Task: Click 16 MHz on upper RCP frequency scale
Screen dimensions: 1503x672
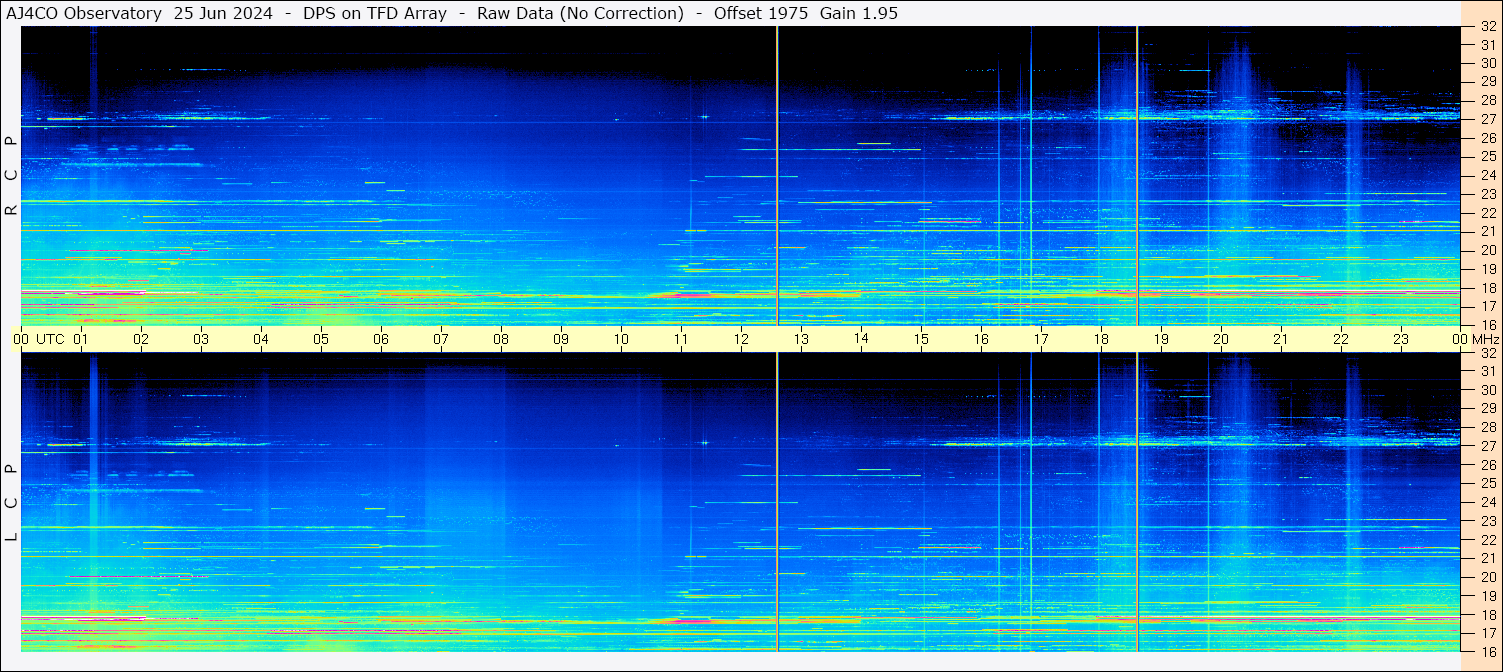Action: point(1488,324)
